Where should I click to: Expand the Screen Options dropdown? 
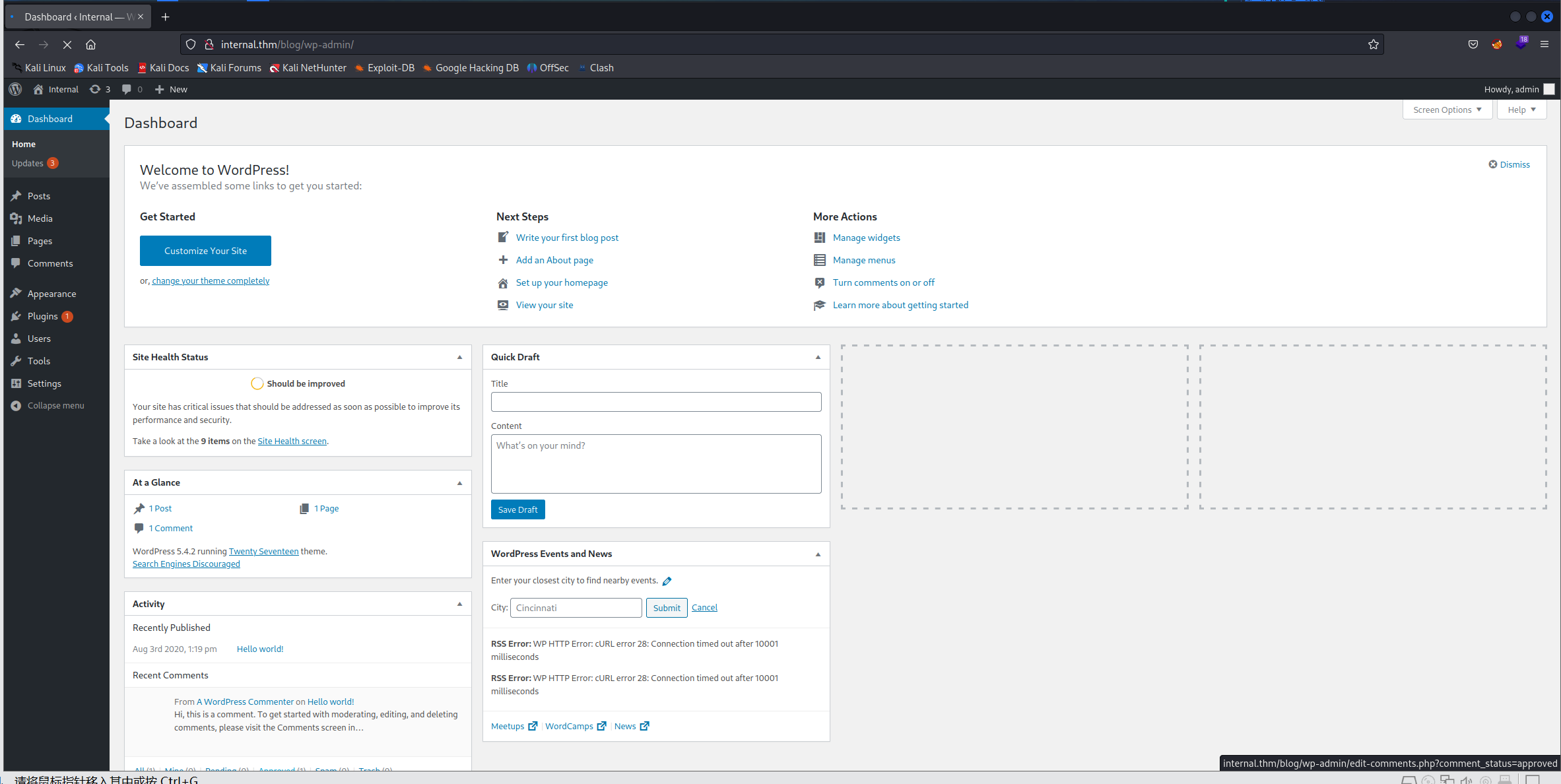(1447, 110)
